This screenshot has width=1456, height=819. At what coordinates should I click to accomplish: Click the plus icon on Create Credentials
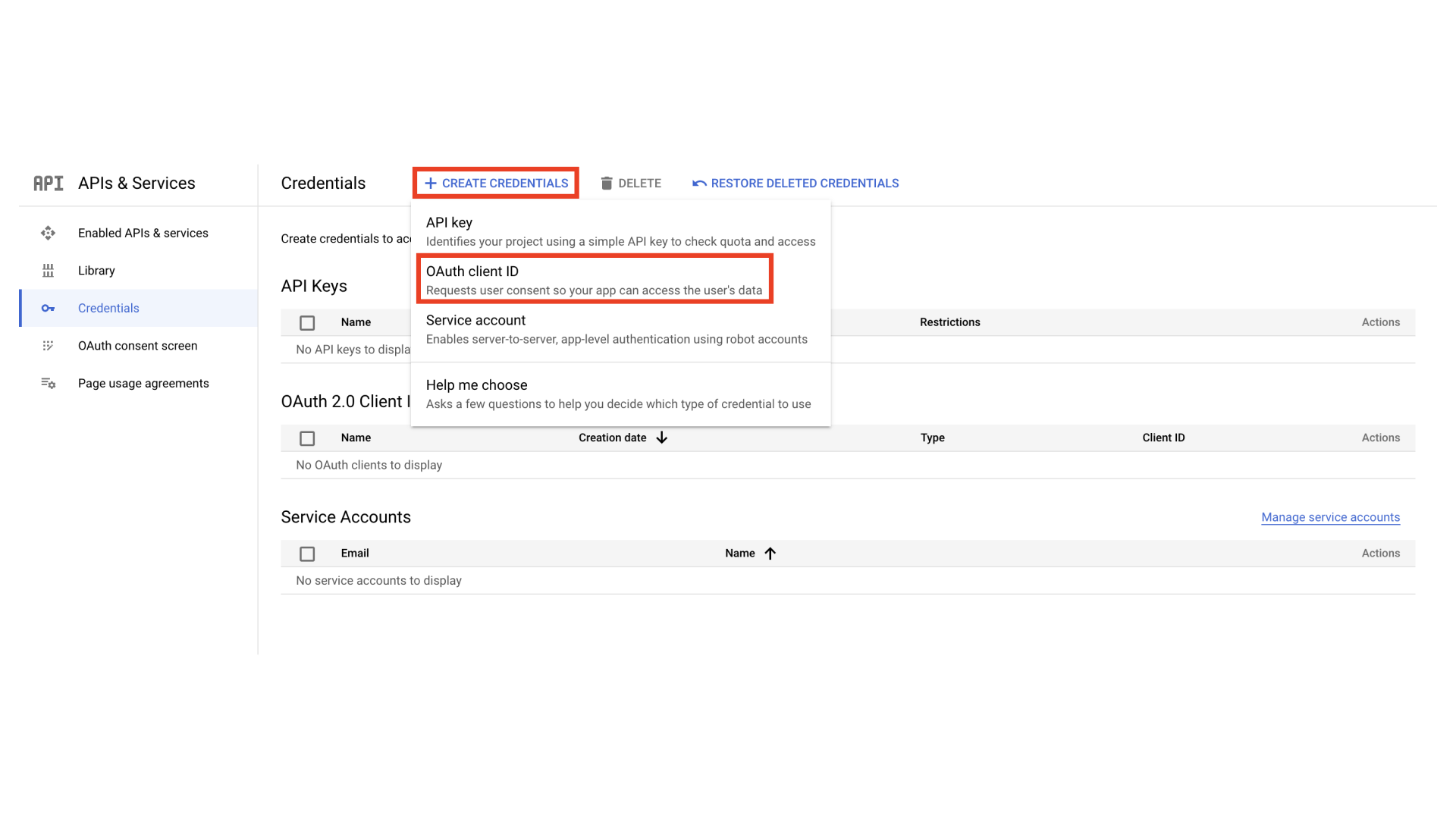(x=431, y=183)
